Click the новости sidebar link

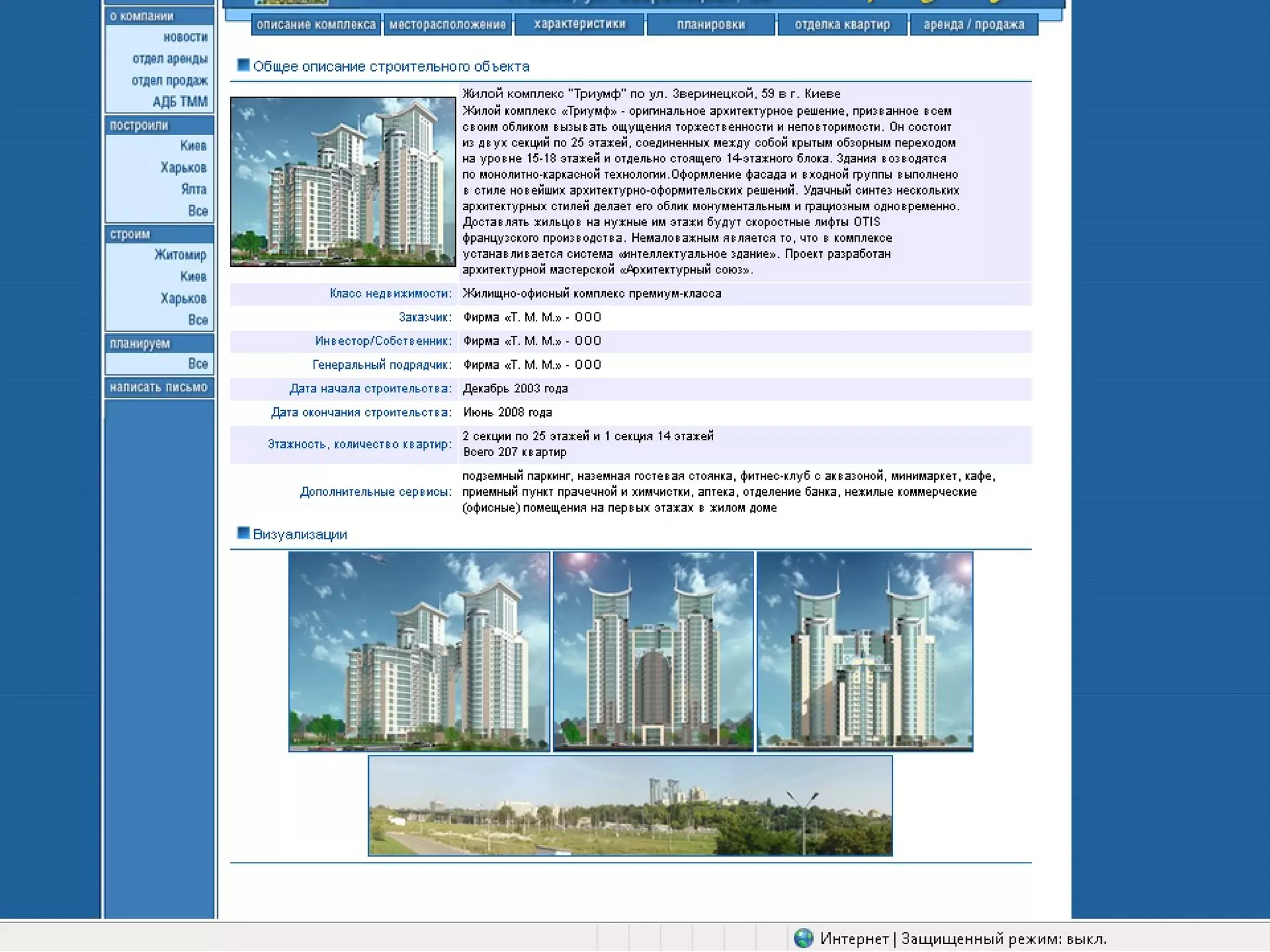[185, 37]
